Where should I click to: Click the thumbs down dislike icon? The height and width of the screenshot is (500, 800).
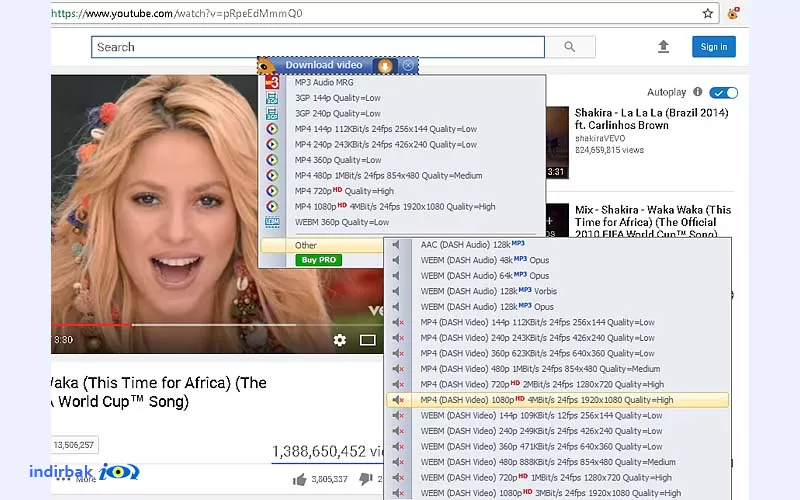[365, 479]
